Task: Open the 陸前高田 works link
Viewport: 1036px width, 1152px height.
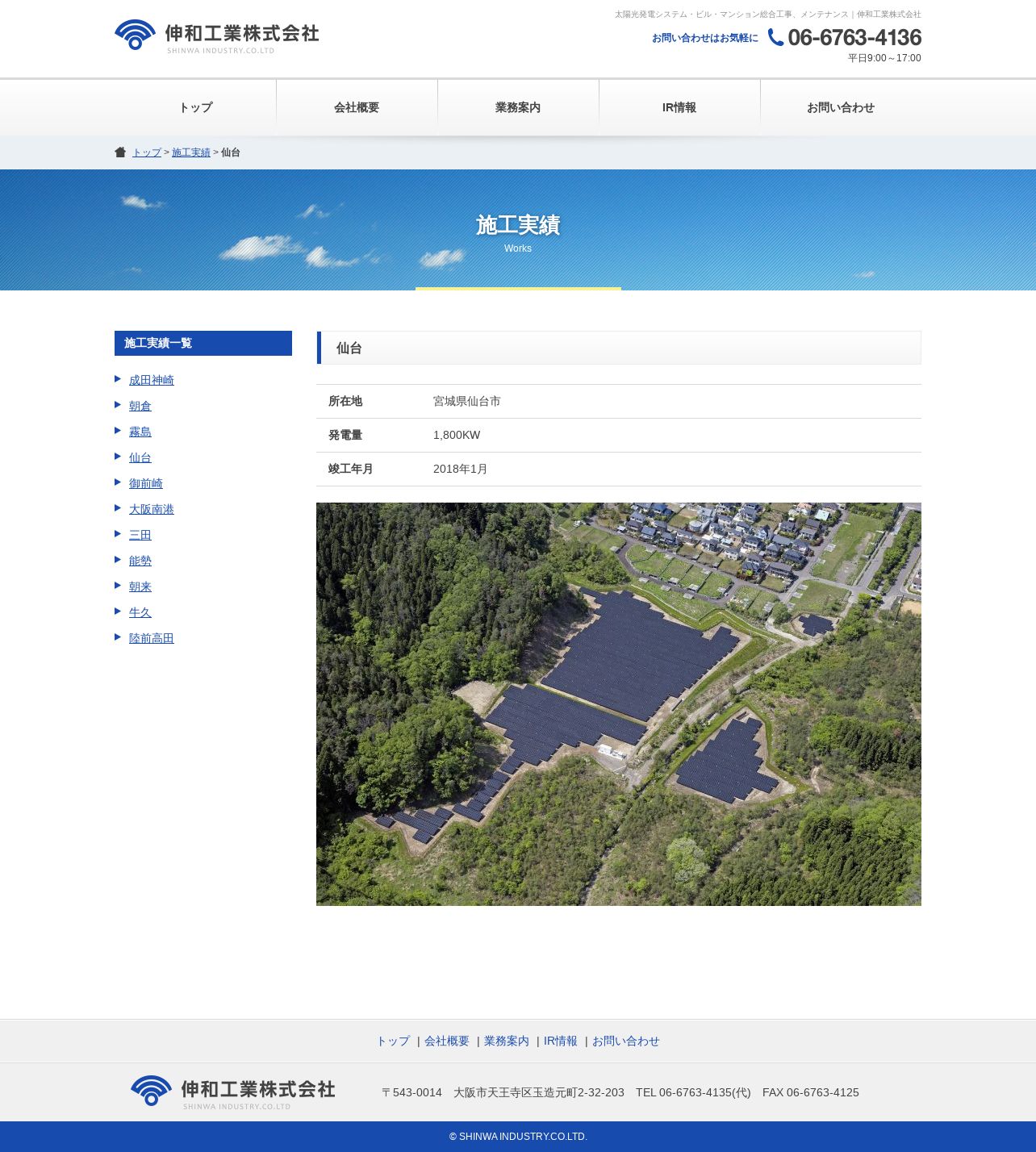Action: point(152,638)
